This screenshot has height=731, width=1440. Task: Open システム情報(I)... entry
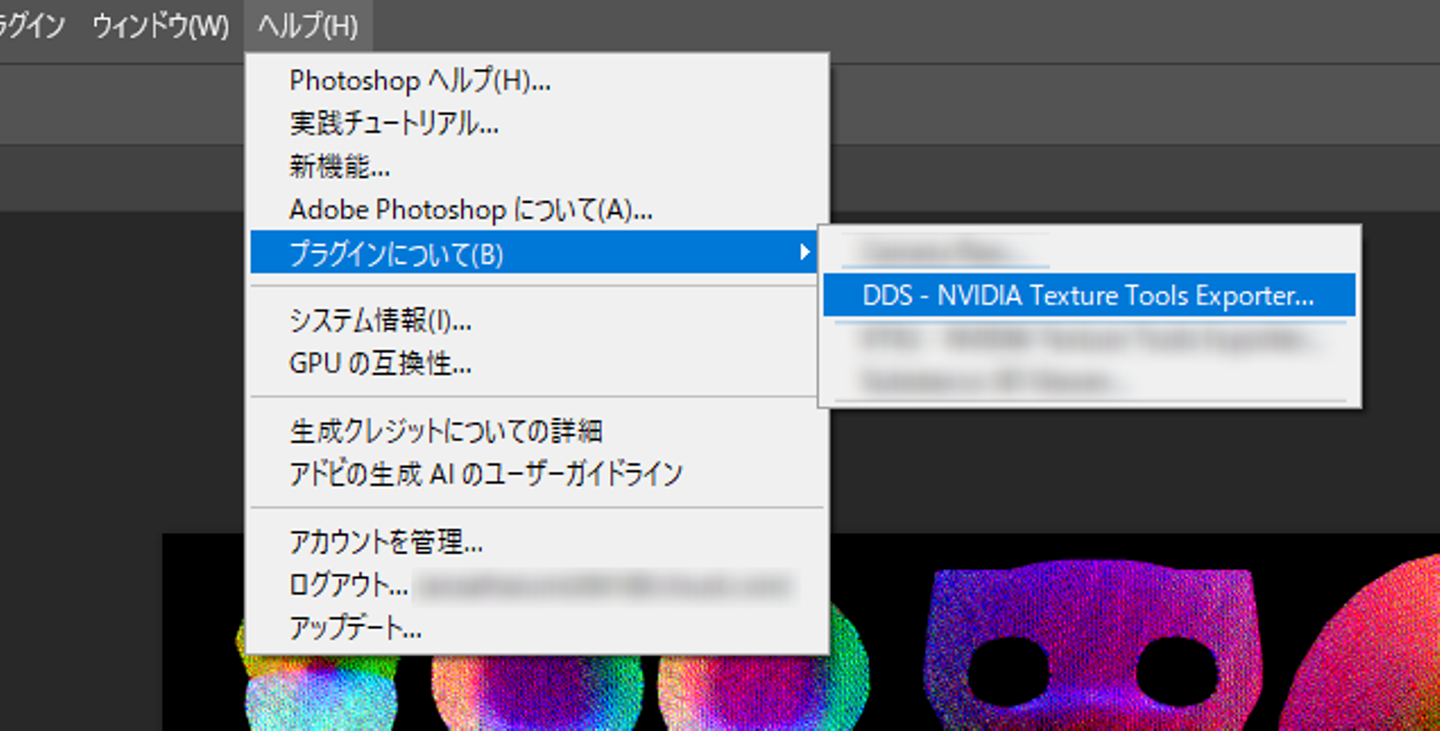click(539, 321)
